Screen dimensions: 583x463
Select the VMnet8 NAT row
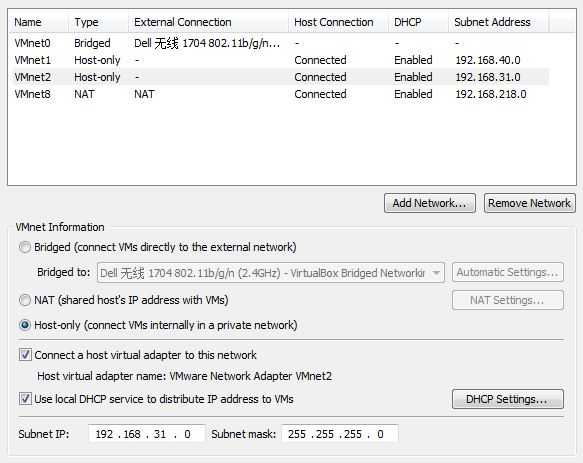click(281, 94)
